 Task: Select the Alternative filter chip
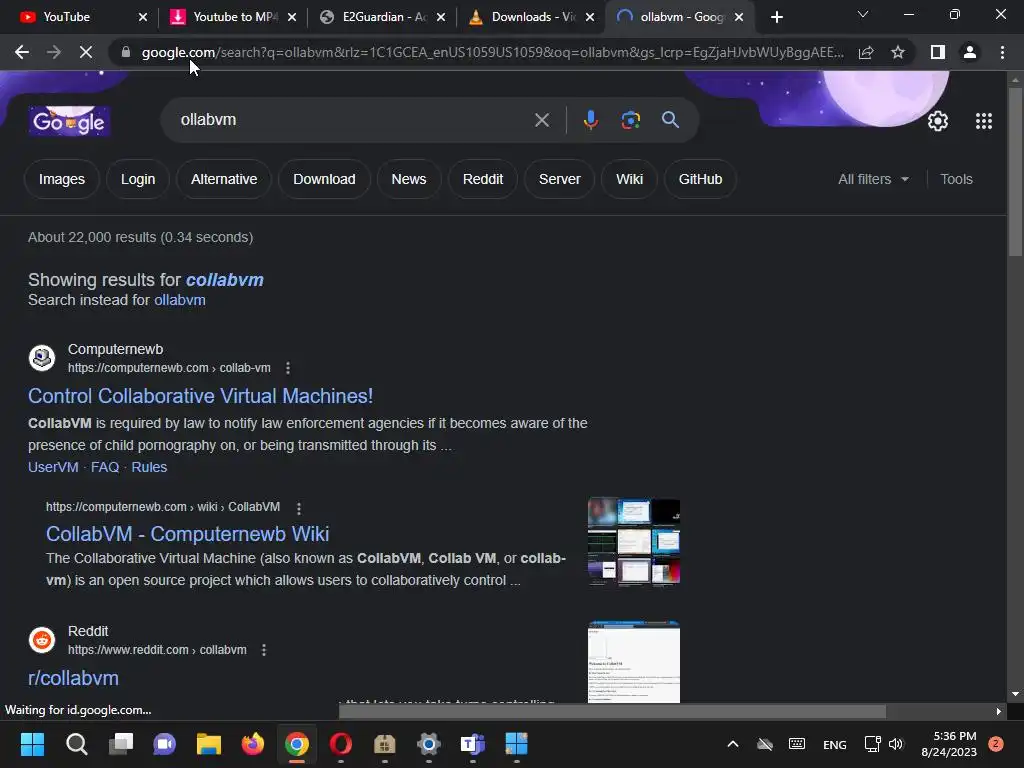coord(224,179)
